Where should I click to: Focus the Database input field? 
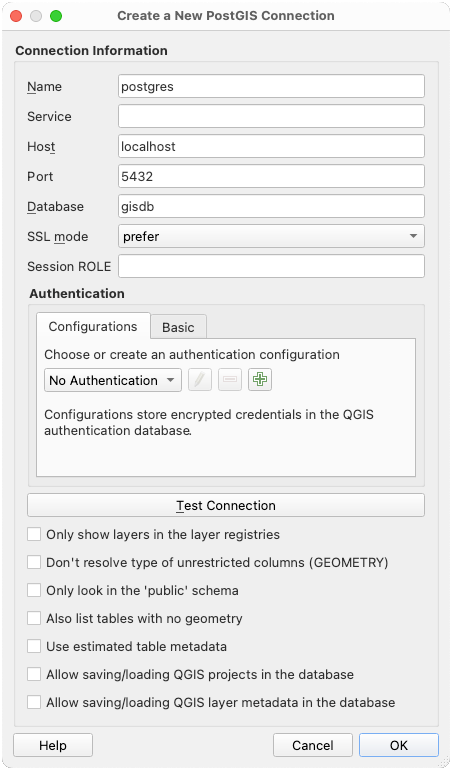coord(271,207)
